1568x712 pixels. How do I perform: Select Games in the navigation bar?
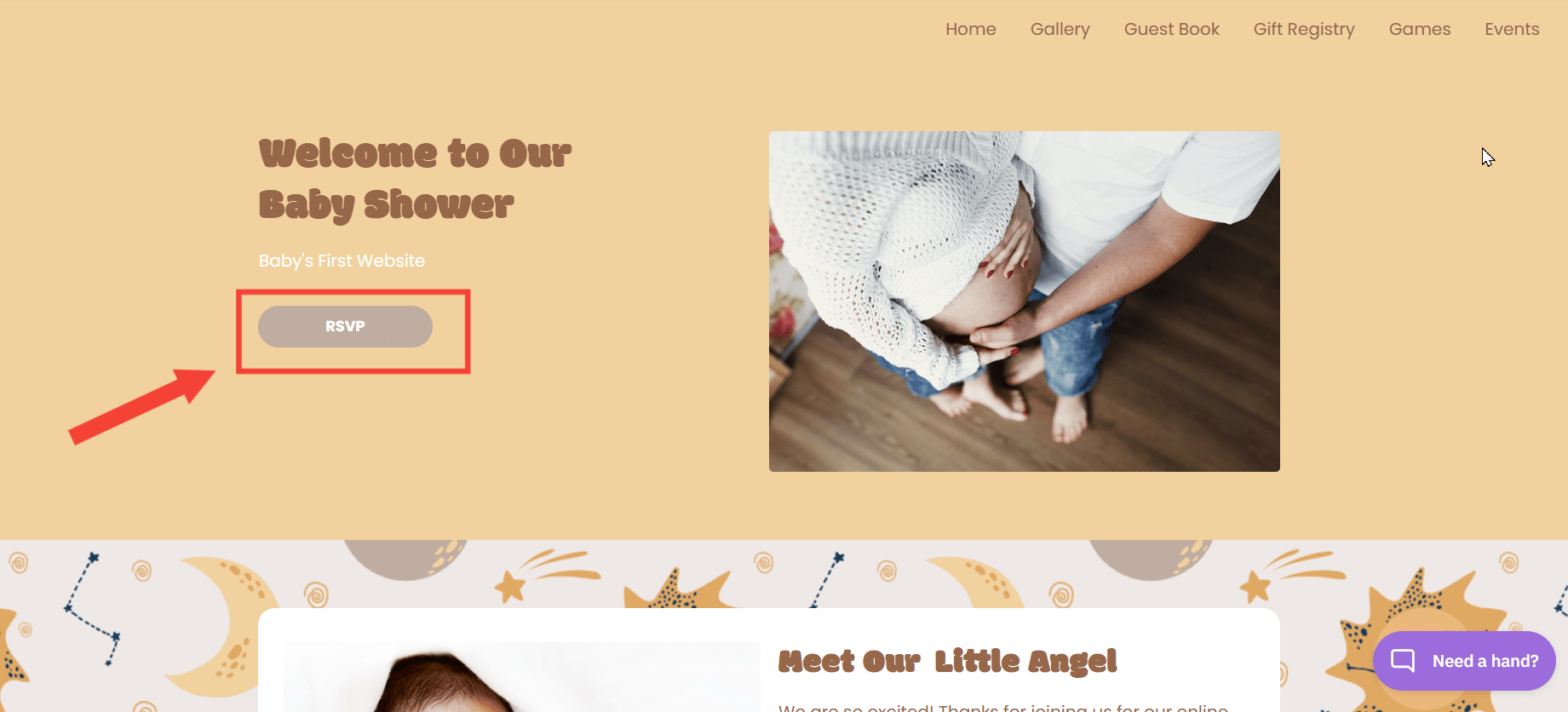point(1419,29)
